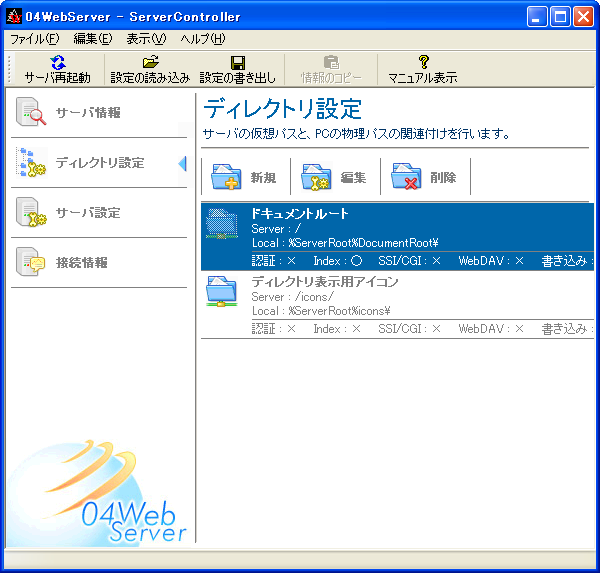This screenshot has height=573, width=600.
Task: Click the サーバ再起動 toolbar label
Action: pyautogui.click(x=58, y=78)
